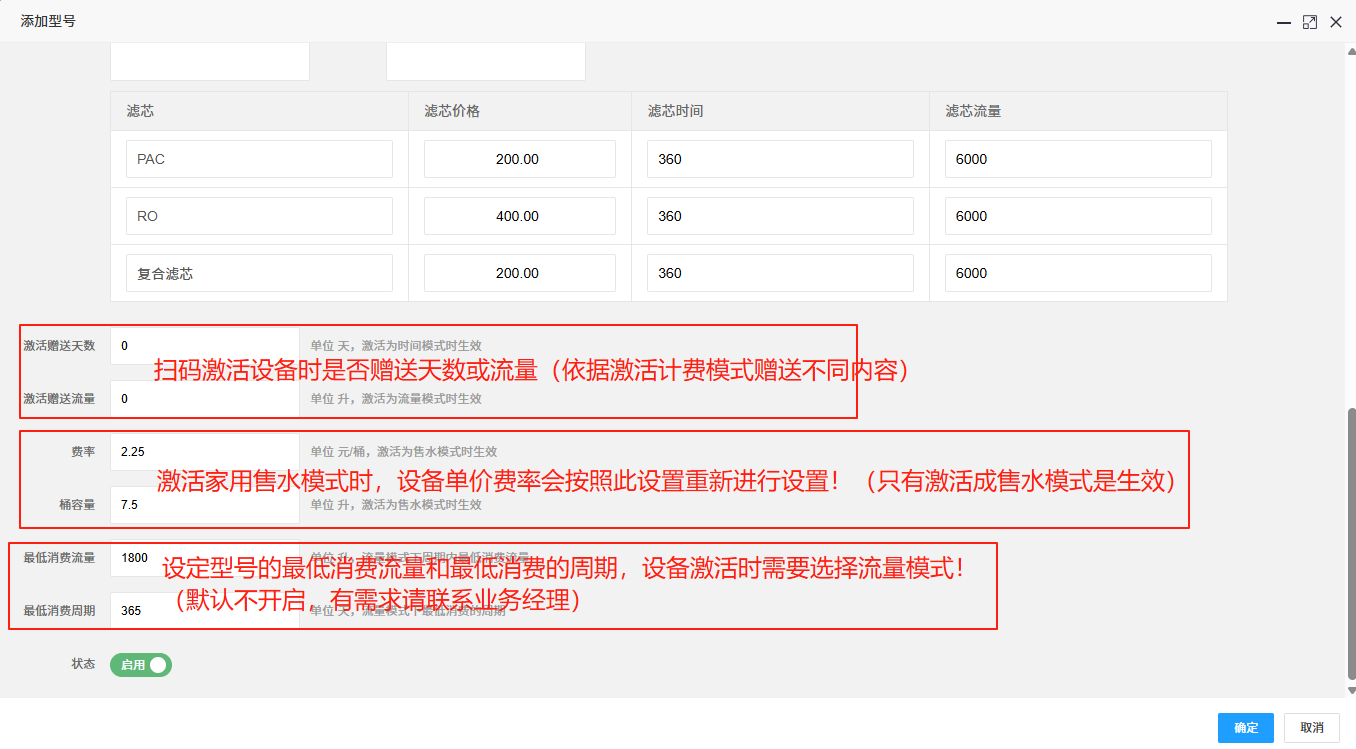Screen dimensions: 1356x749
Task: Edit PAC filter price 200.00
Action: pyautogui.click(x=519, y=159)
